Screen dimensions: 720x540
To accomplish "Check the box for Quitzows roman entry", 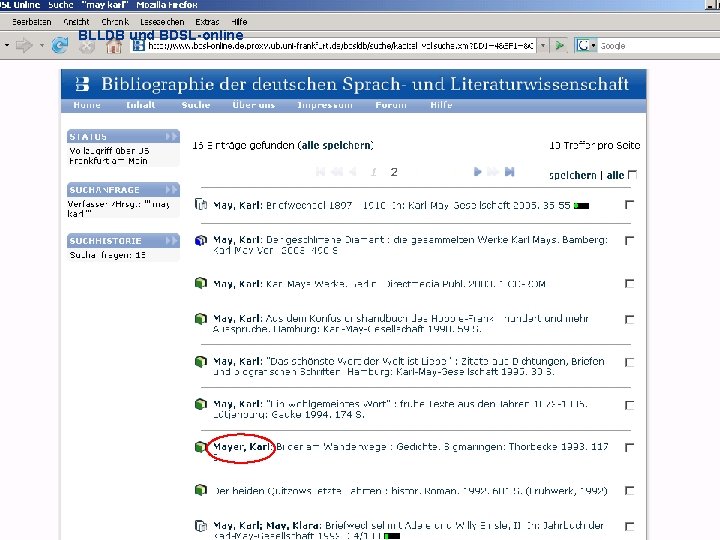I will [630, 491].
